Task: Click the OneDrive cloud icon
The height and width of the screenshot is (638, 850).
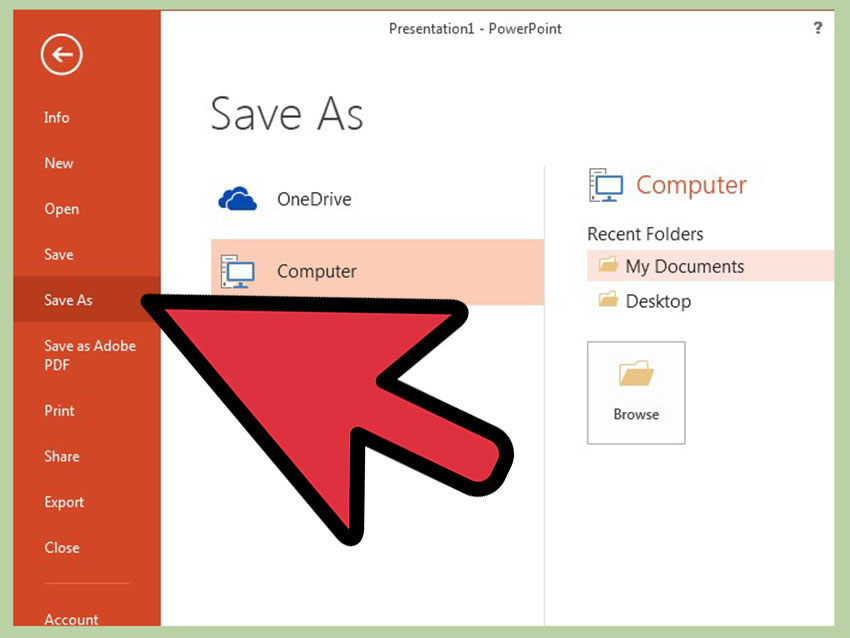Action: [237, 199]
